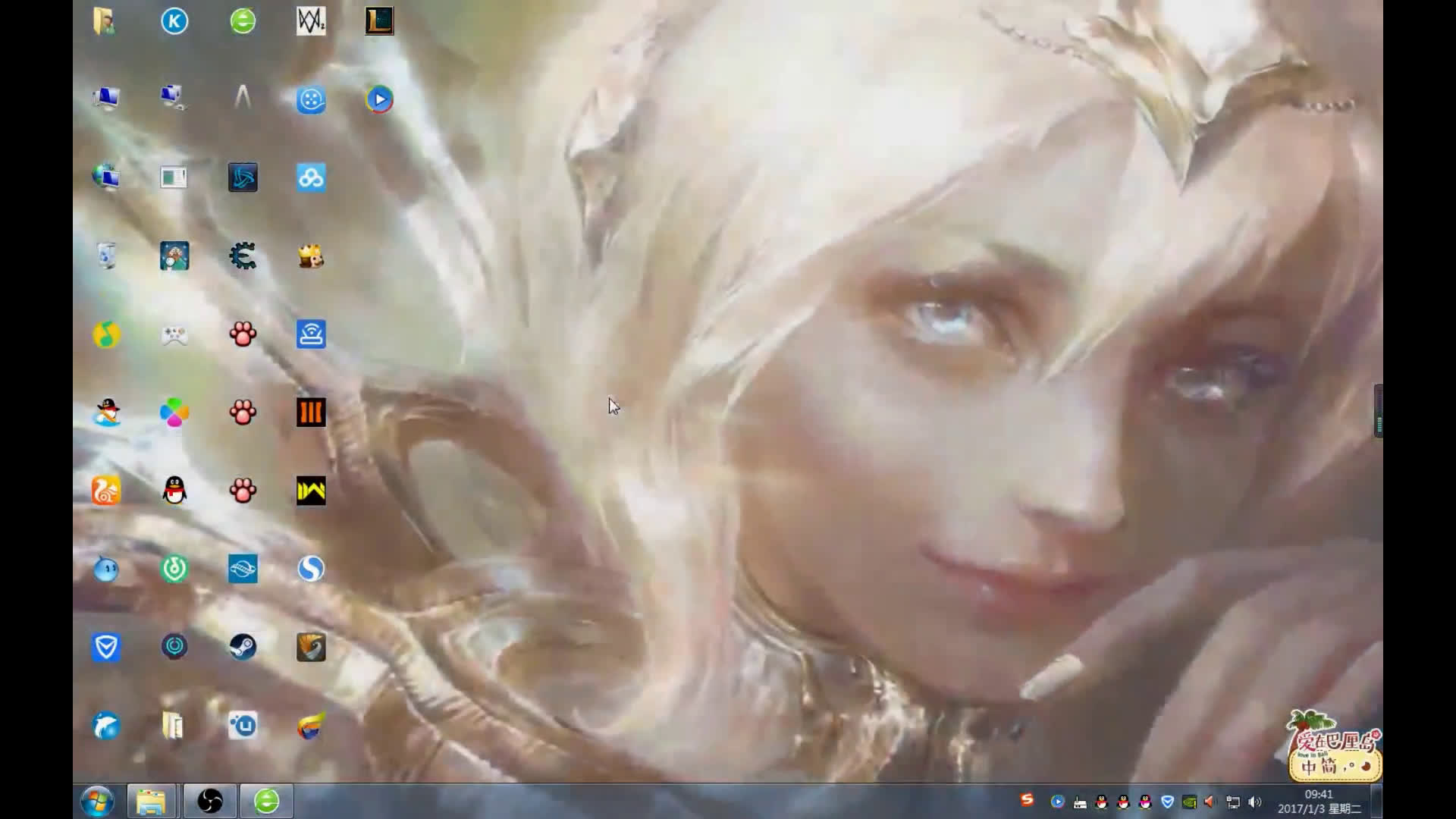This screenshot has height=819, width=1456.
Task: Click the Sogou input S tray icon
Action: coord(1027,799)
